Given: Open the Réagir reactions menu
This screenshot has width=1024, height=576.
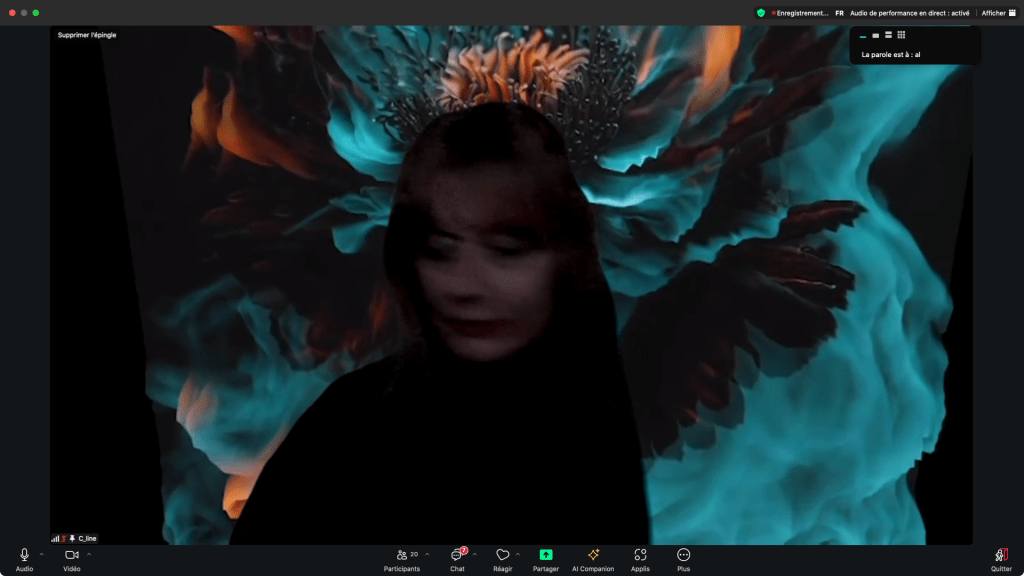Looking at the screenshot, I should coord(502,555).
